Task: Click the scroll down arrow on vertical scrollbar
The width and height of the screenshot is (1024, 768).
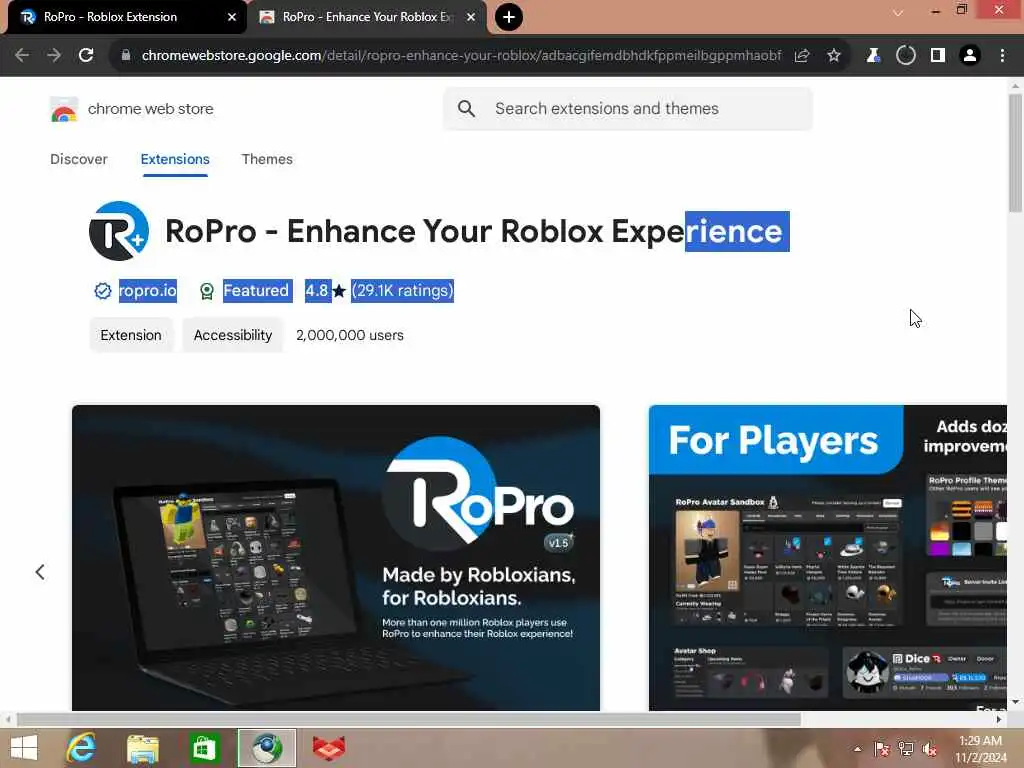Action: (x=1015, y=702)
